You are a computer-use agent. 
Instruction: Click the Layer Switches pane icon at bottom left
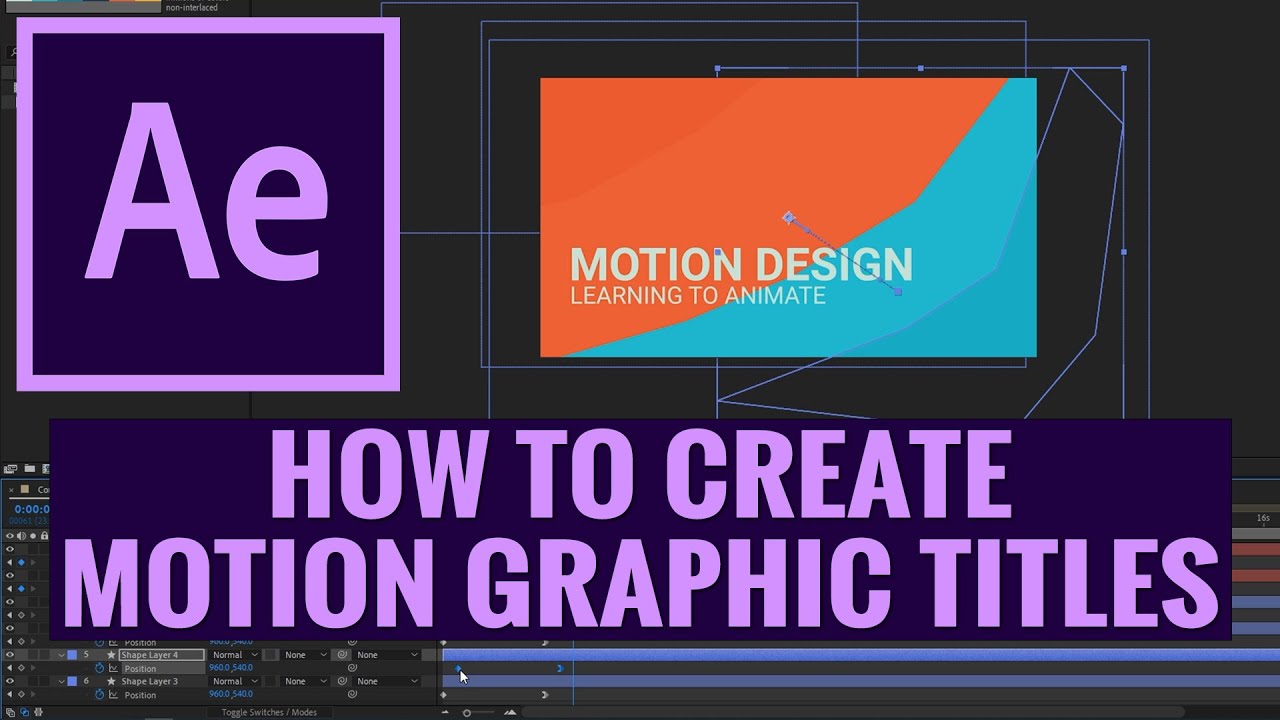[x=10, y=712]
